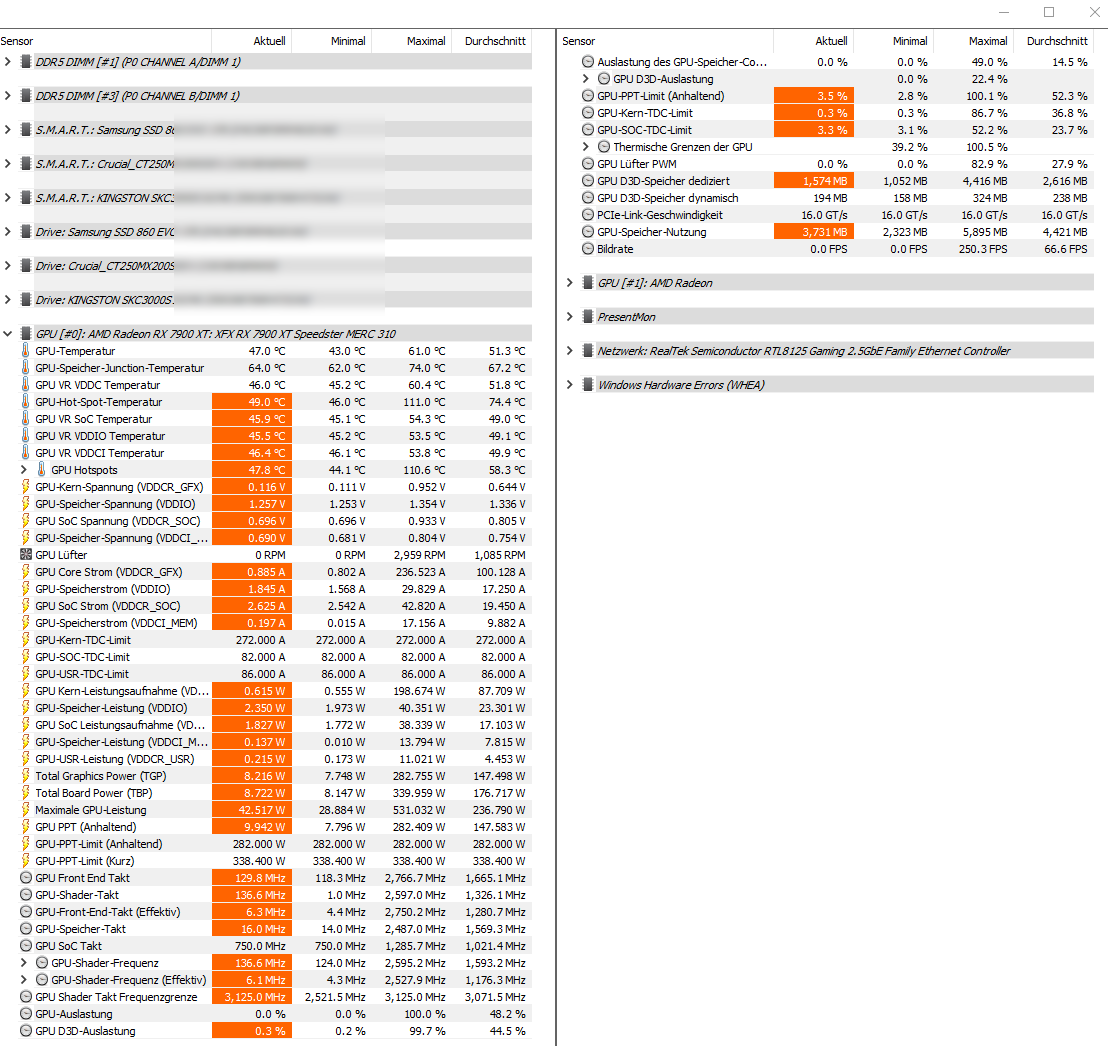1108x1046 pixels.
Task: Select Auslastung des GPU-Speicher-Co… row
Action: pos(827,61)
